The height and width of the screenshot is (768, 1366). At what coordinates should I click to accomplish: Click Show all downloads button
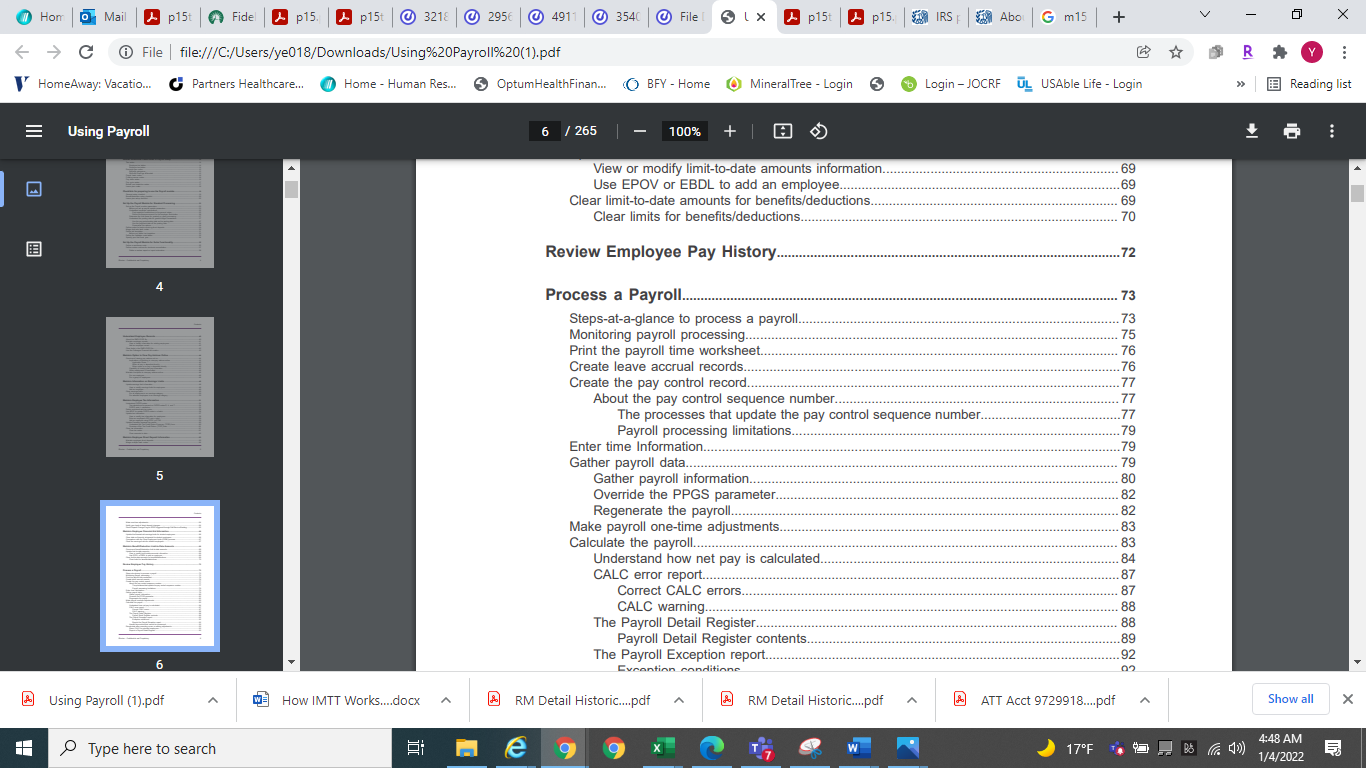(x=1290, y=699)
